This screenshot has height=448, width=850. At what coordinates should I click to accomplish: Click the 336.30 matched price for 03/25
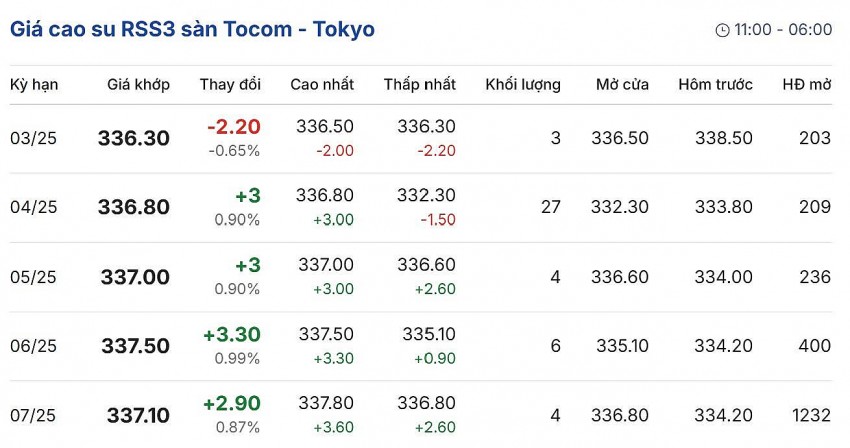[134, 139]
